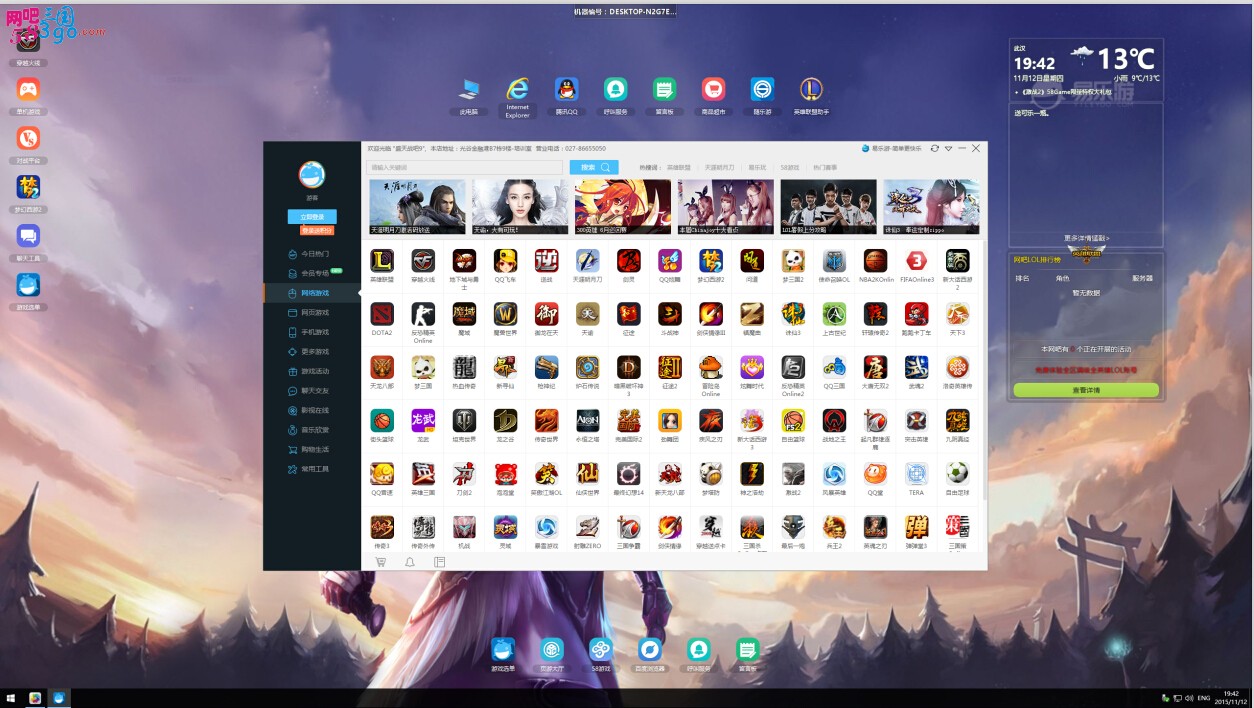This screenshot has height=708, width=1254.
Task: Launch 最终幻想14 game icon
Action: [629, 473]
